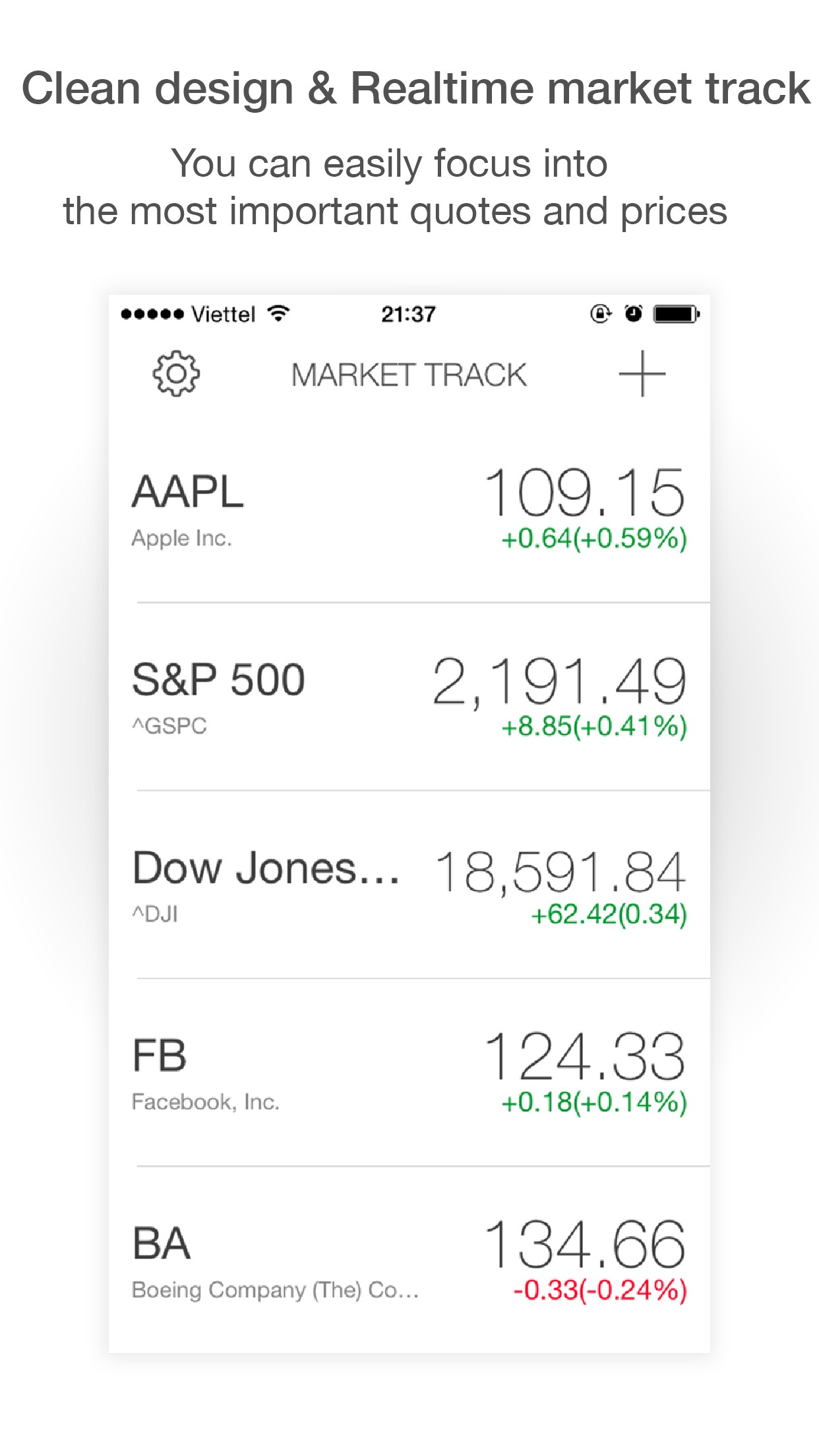Tap the plus icon to add a quote

pyautogui.click(x=642, y=374)
